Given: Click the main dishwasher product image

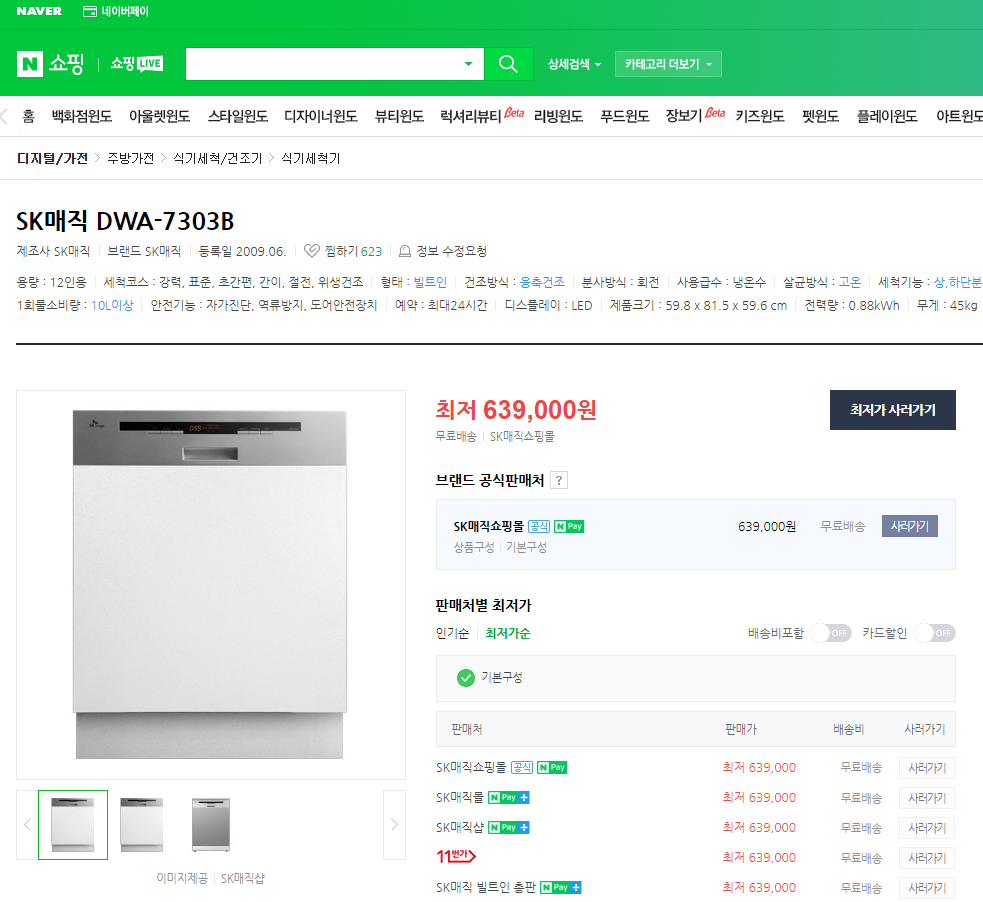Looking at the screenshot, I should pyautogui.click(x=211, y=585).
